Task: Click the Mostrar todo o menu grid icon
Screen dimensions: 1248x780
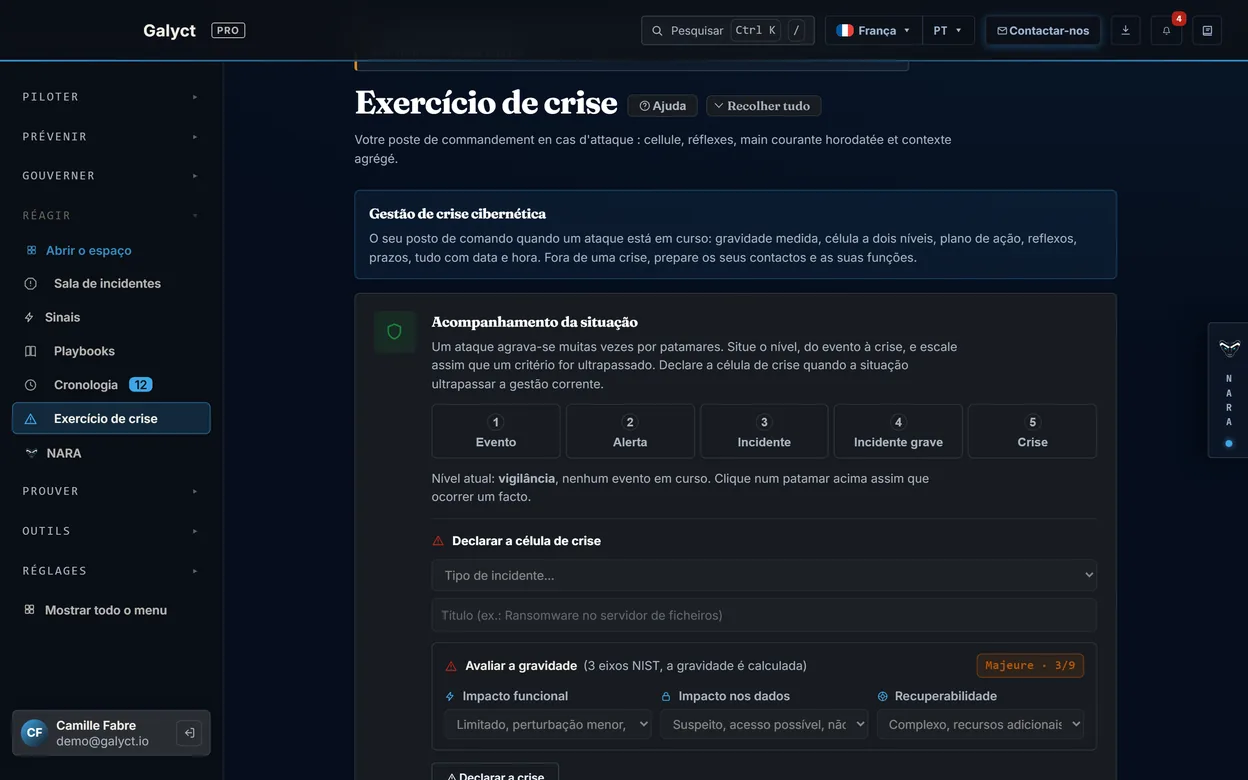Action: click(30, 610)
